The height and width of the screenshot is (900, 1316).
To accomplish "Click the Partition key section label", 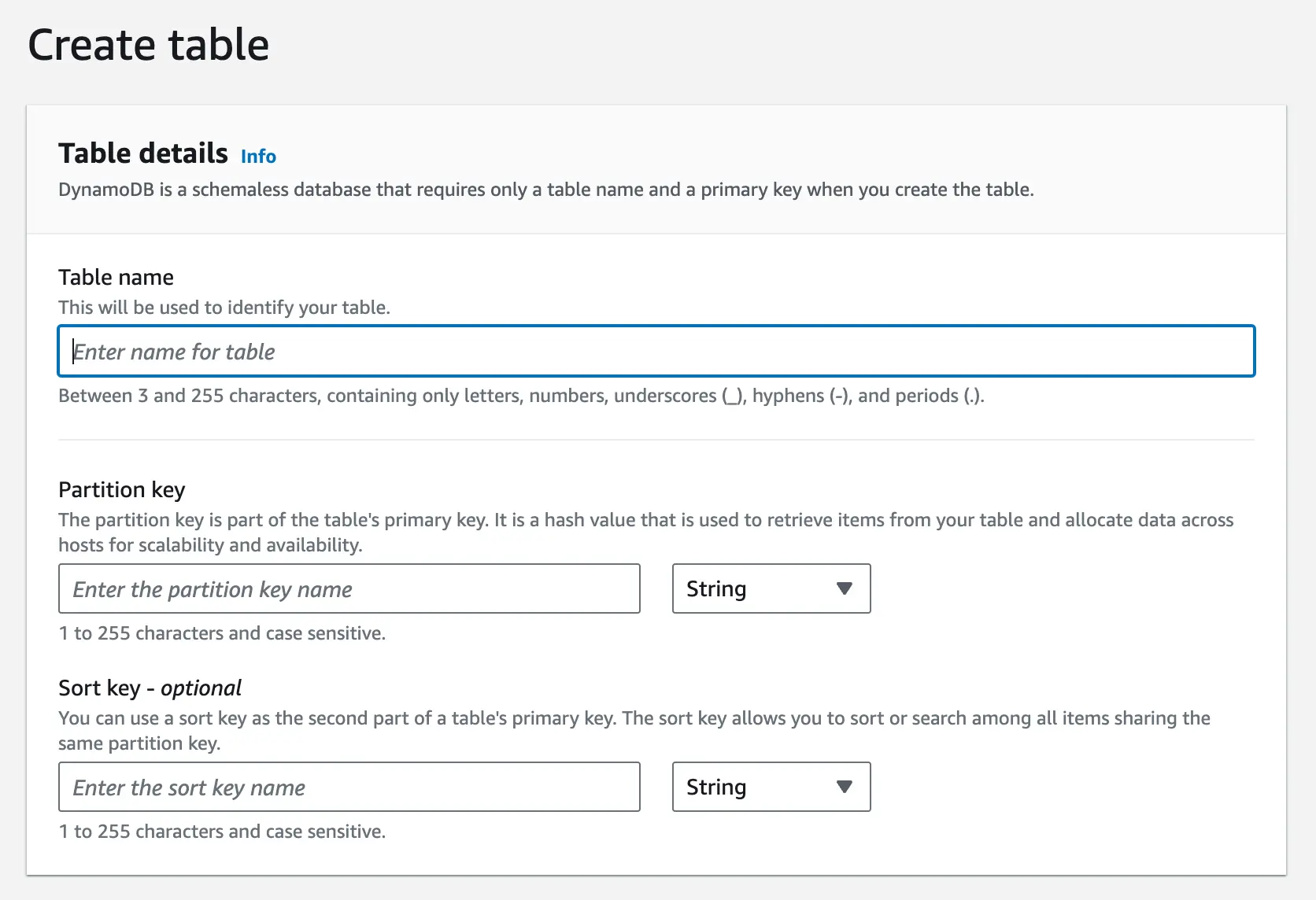I will (121, 489).
